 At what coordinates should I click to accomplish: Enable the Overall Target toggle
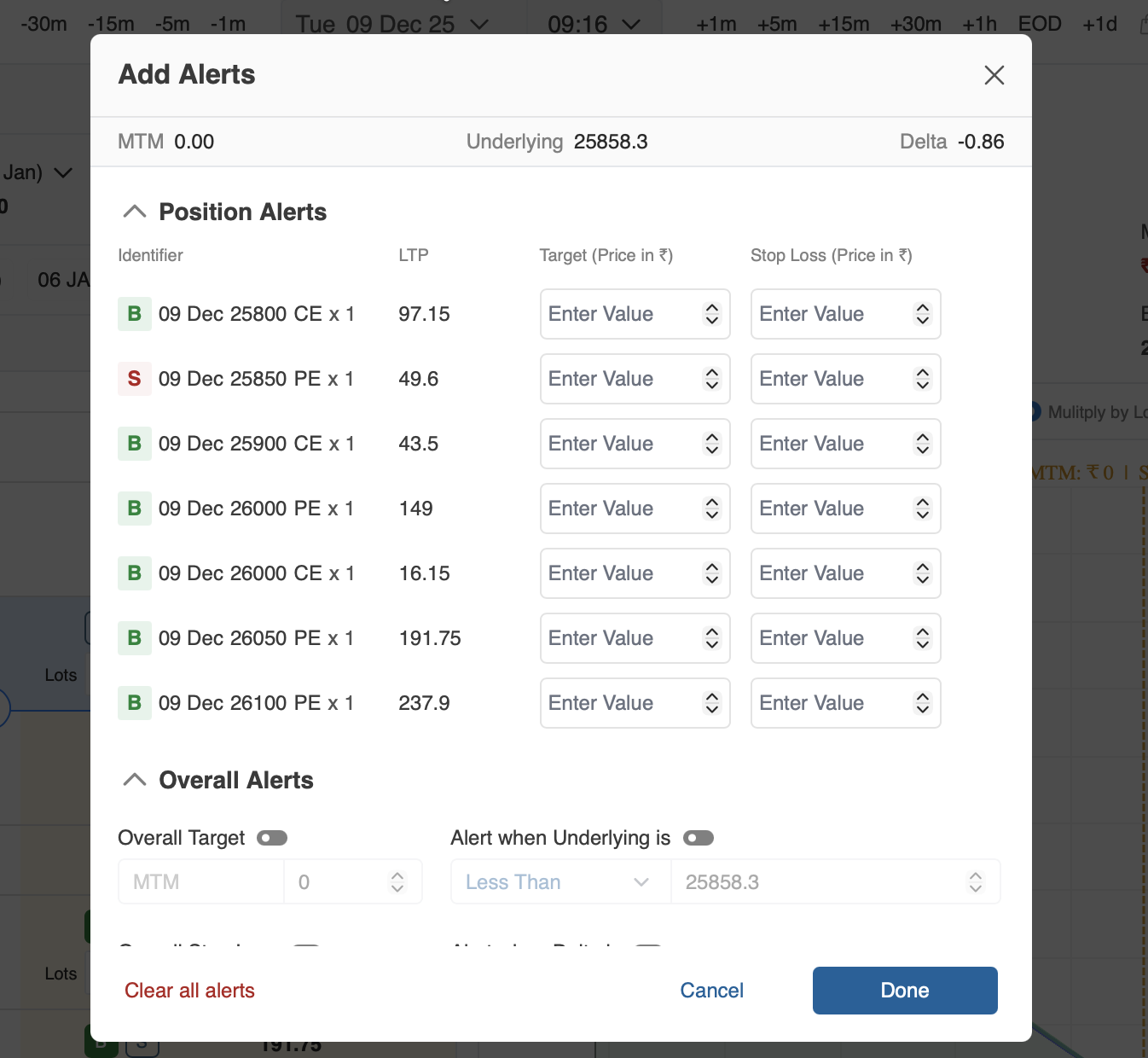click(272, 838)
